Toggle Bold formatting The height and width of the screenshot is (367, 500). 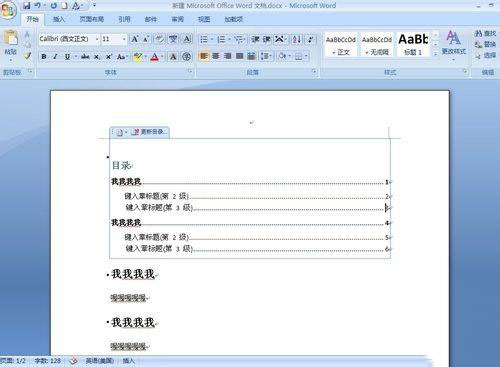tap(44, 57)
